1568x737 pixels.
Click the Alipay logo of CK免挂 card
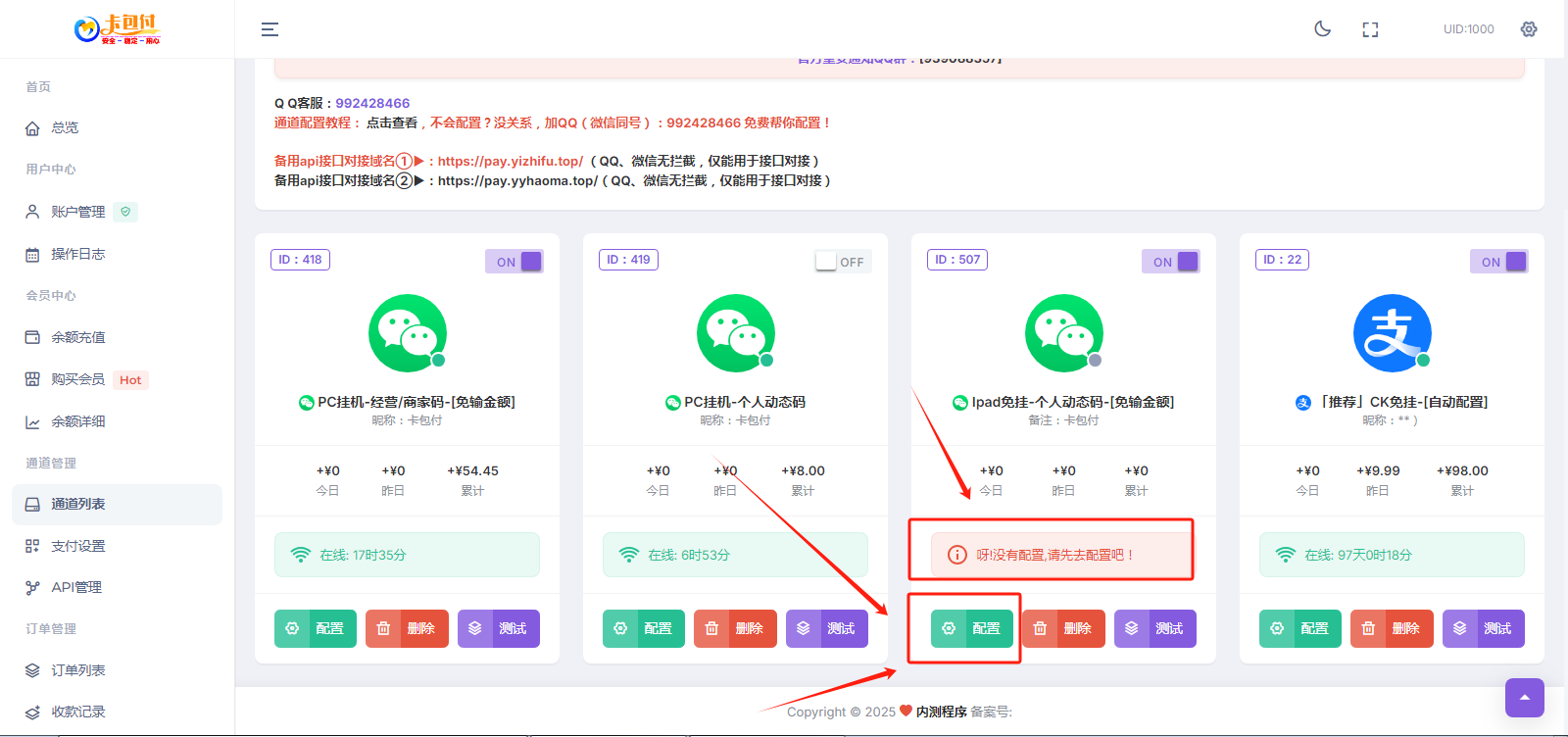coord(1393,333)
